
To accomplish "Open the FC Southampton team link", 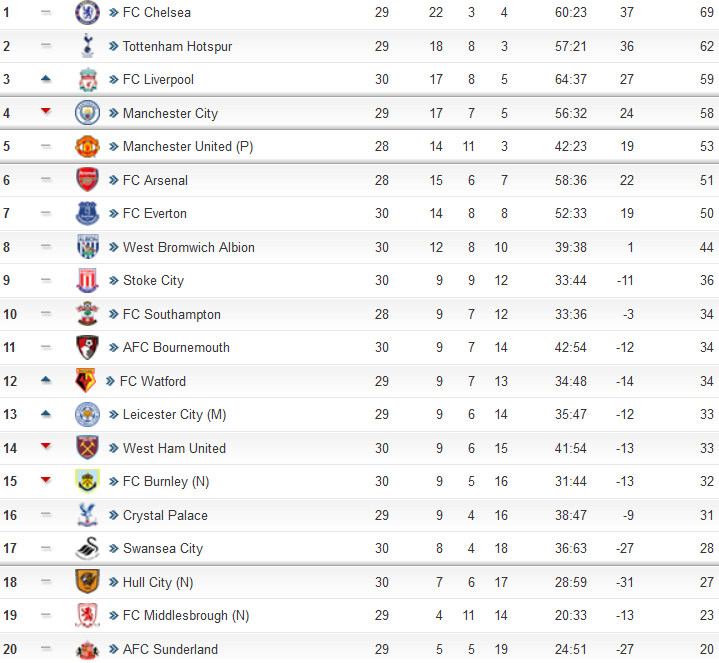I will tap(171, 315).
